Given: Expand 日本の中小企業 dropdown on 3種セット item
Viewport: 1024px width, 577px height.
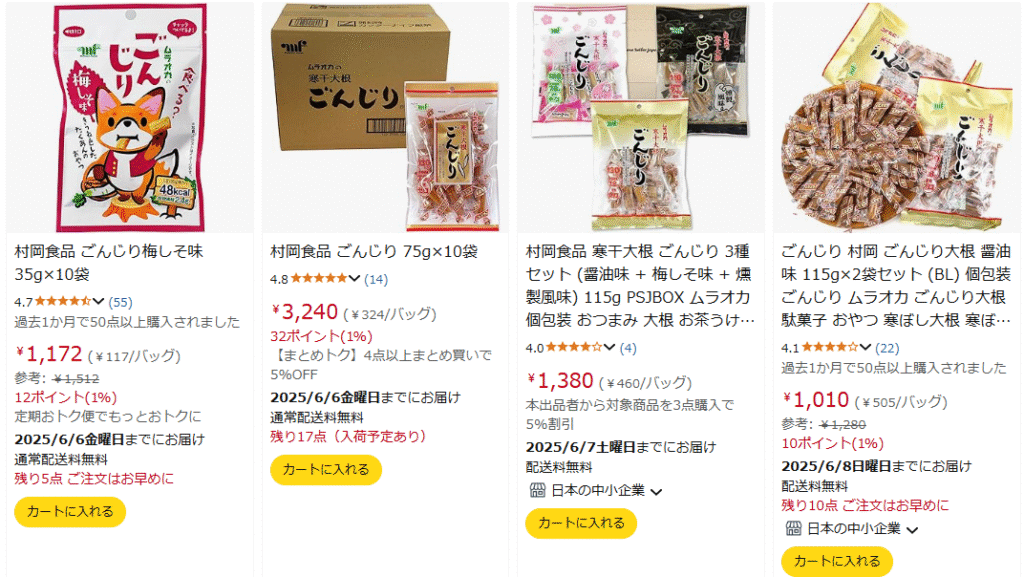Looking at the screenshot, I should point(657,491).
